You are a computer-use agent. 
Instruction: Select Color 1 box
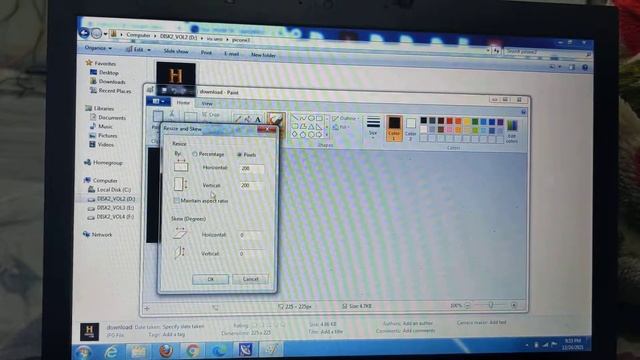(x=394, y=128)
